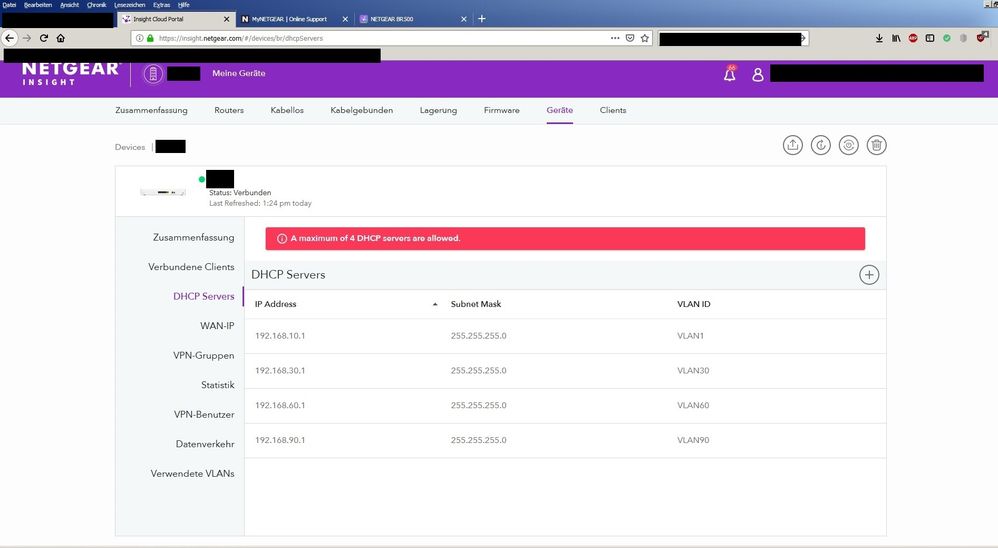Click the location selector icon in header

(x=153, y=74)
